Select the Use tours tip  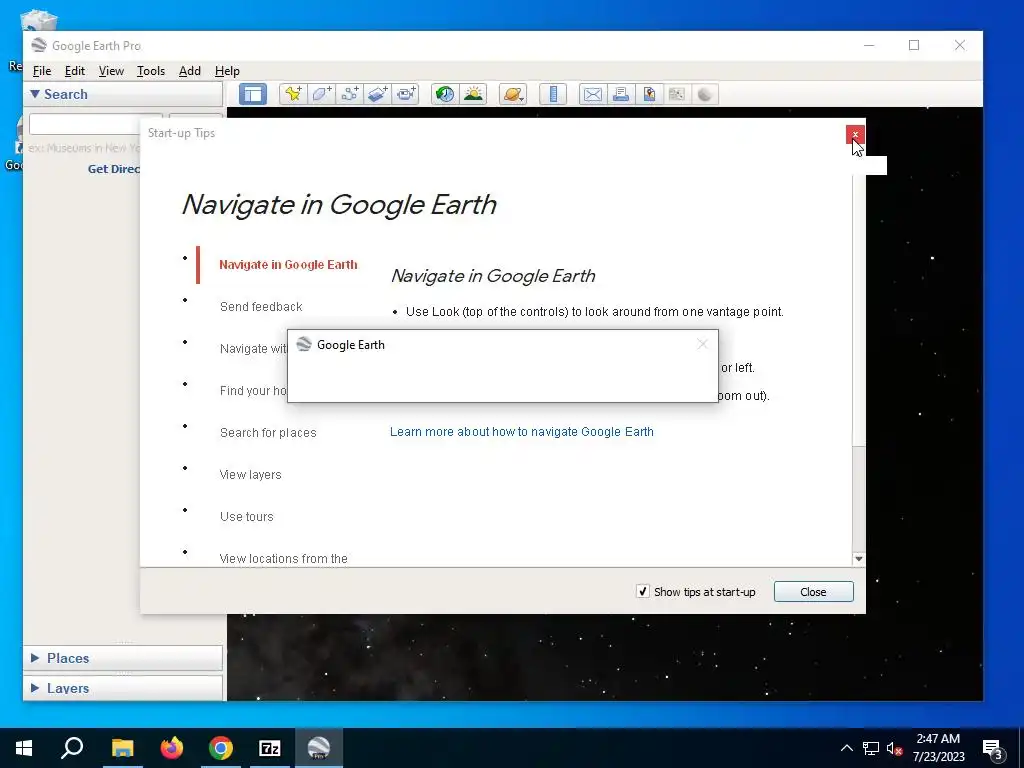pos(246,517)
